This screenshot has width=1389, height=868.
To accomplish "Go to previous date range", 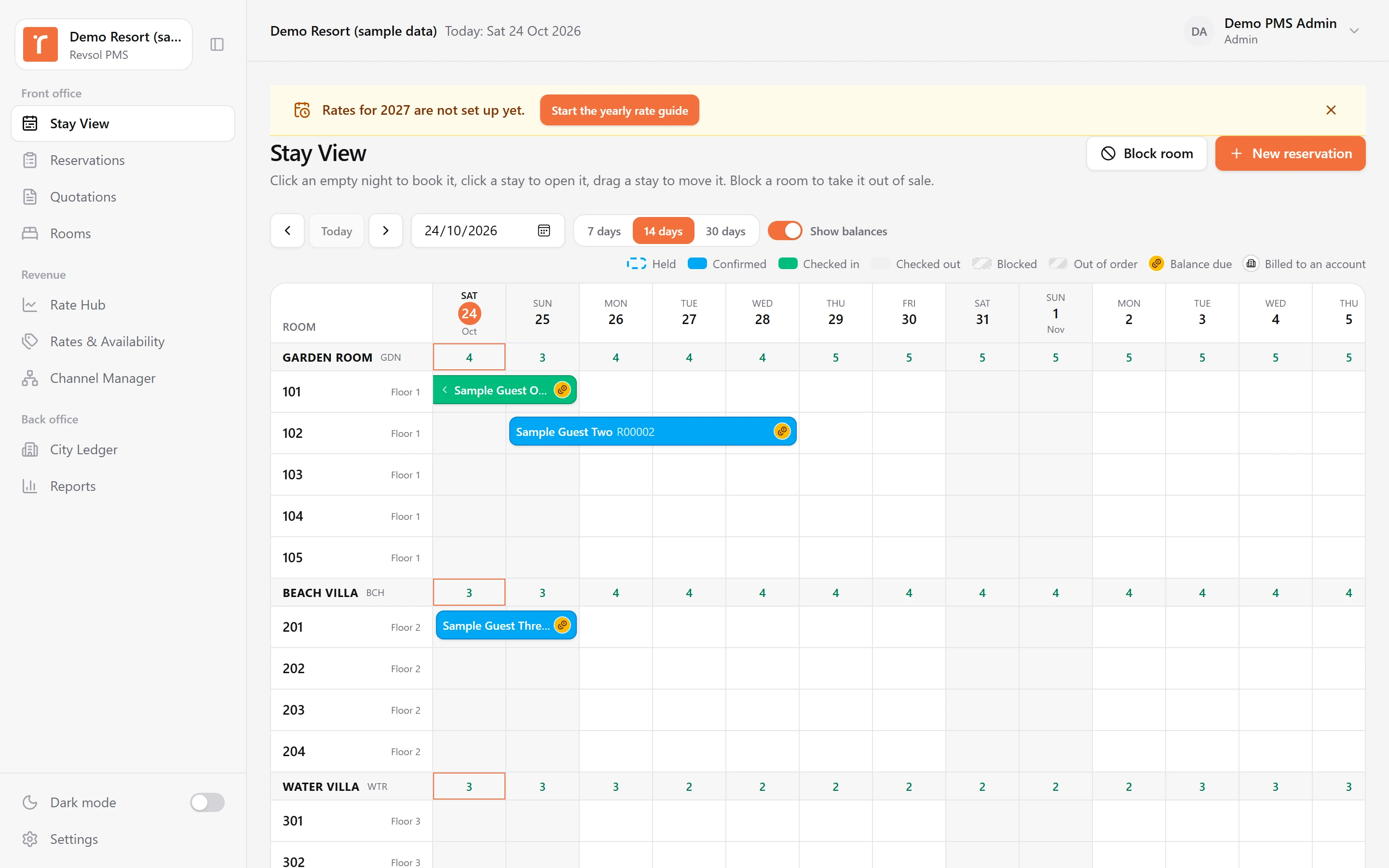I will tap(287, 231).
